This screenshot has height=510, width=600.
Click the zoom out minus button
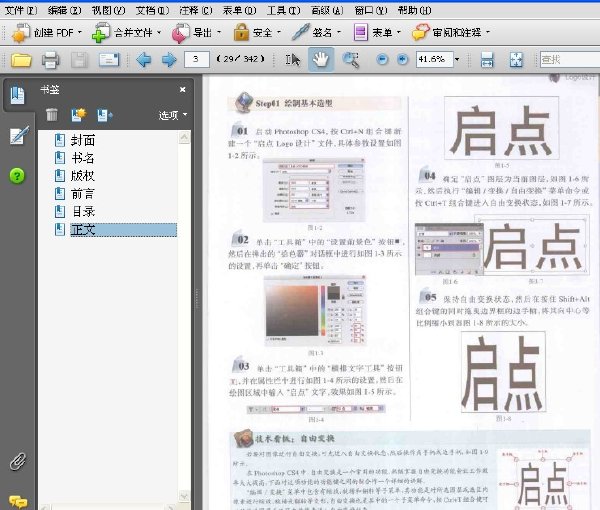point(382,59)
